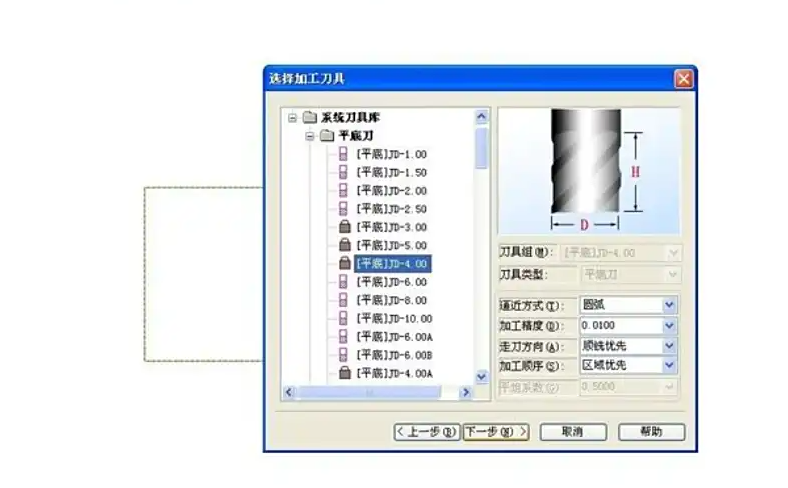Open the 加工精度 dropdown
This screenshot has height=488, width=788.
click(669, 325)
